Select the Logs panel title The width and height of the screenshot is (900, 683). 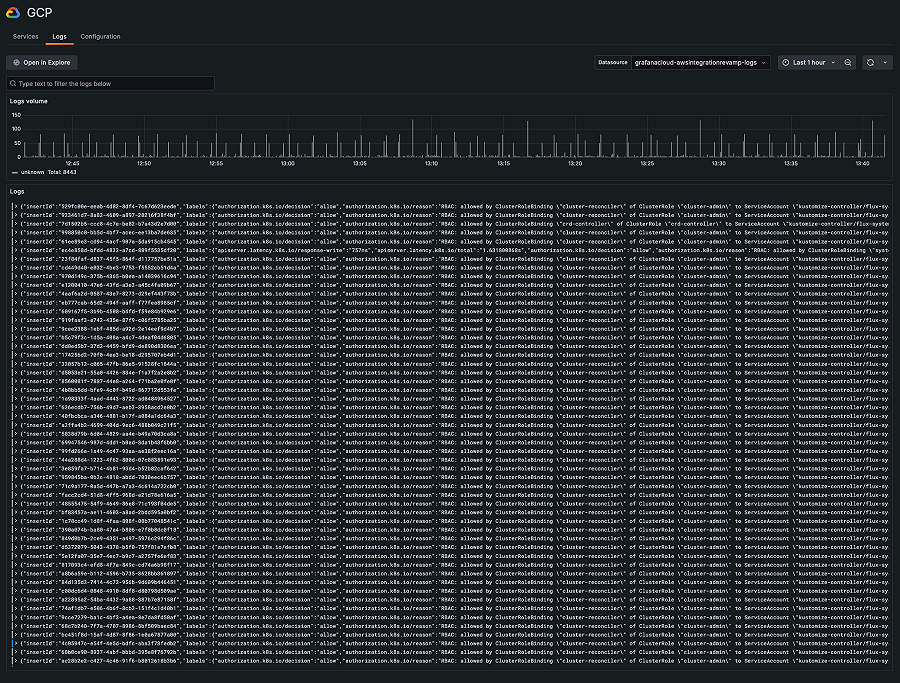point(17,191)
